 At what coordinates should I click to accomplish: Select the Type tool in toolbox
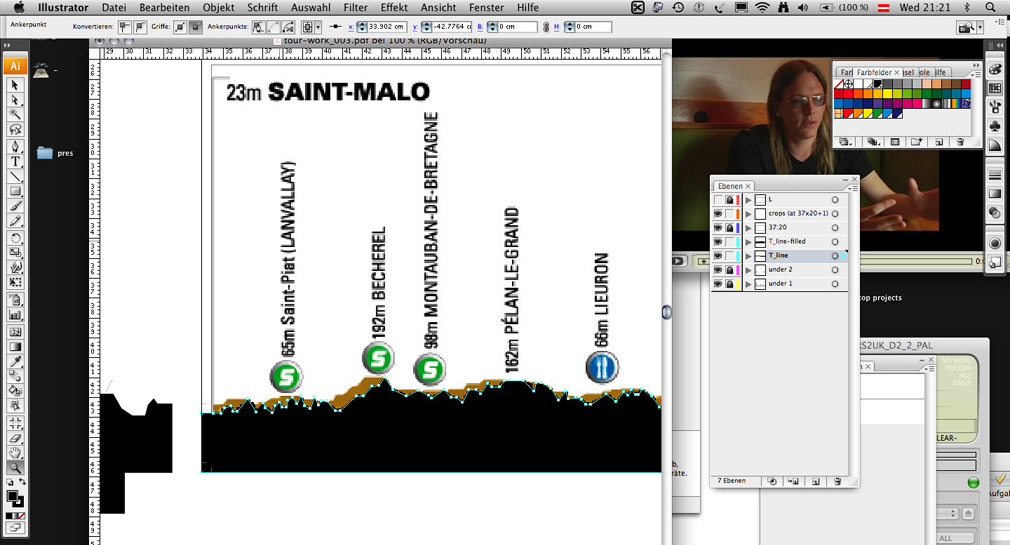tap(16, 161)
